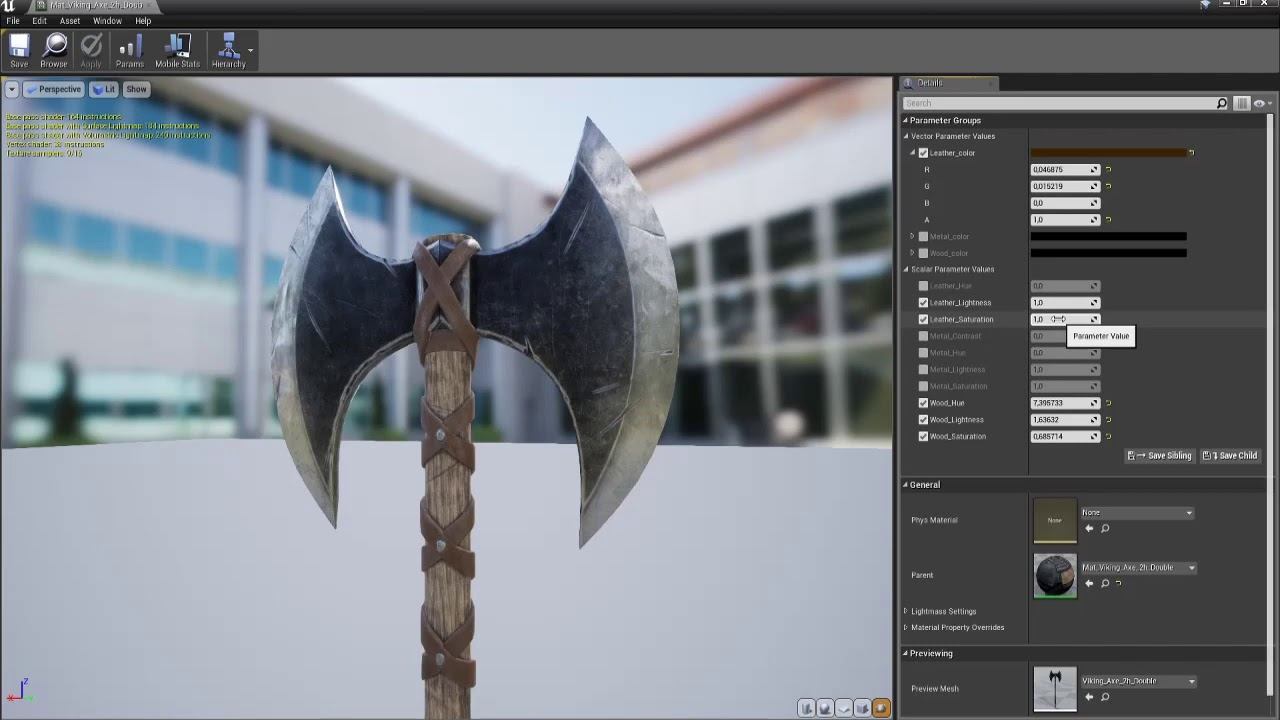Uncheck the Leather_Lightness checkbox
The image size is (1280, 720).
923,303
